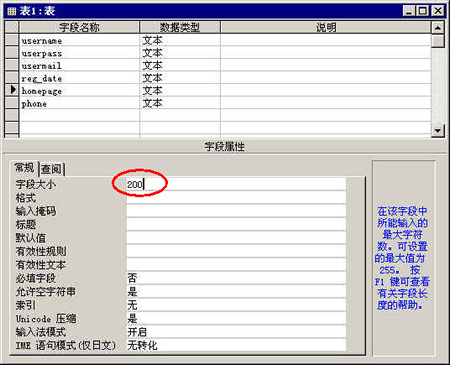Click the Unicode 压缩 value 是
Screen dimensions: 450x365
coord(236,318)
